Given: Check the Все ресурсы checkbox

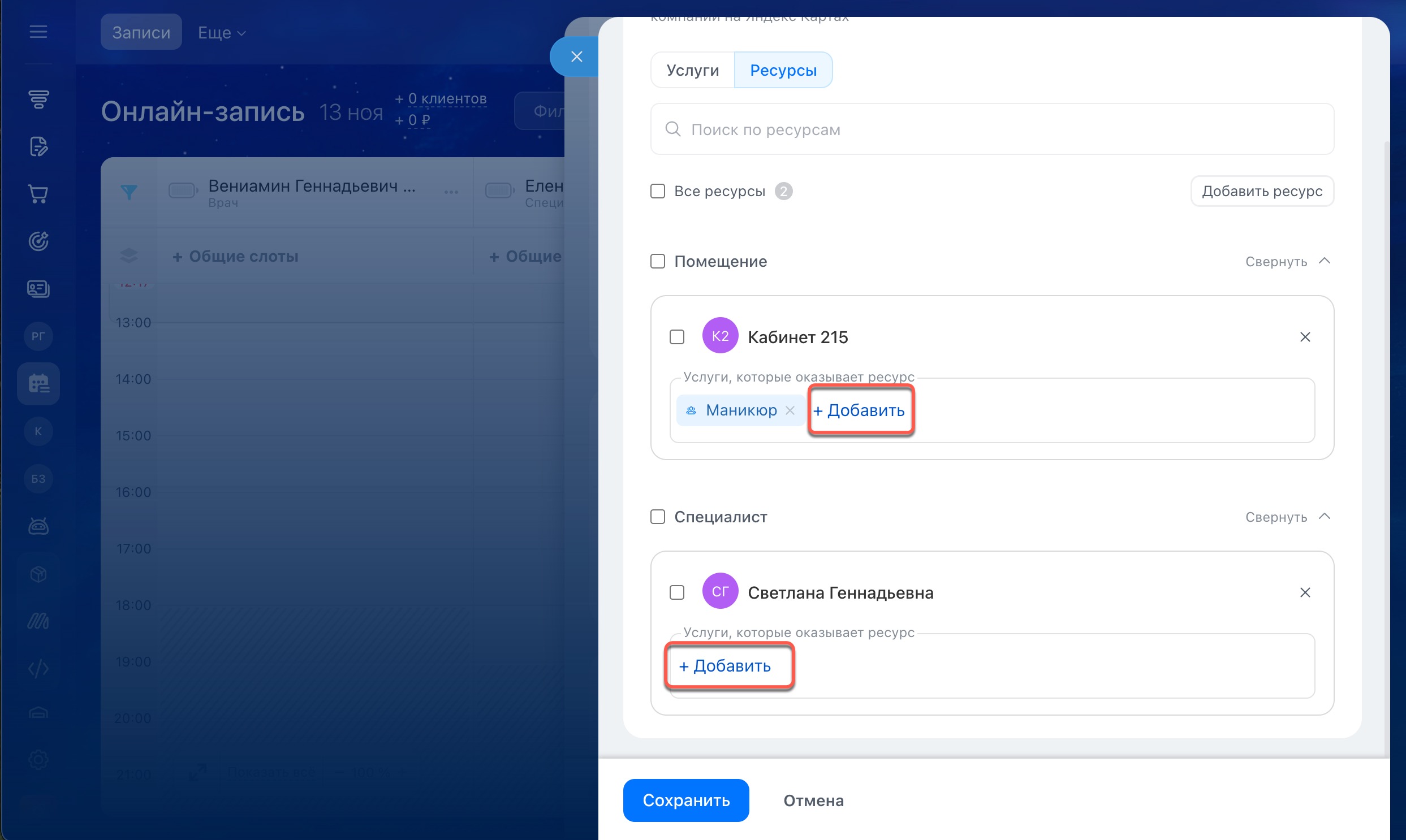Looking at the screenshot, I should [657, 191].
